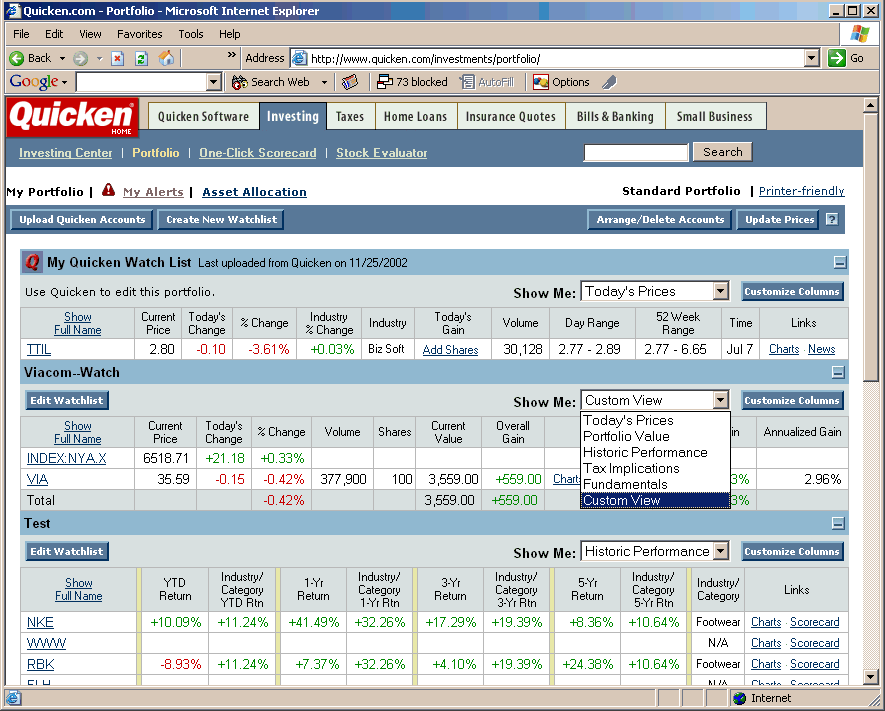Collapse the Test portfolio section
This screenshot has width=885, height=711.
click(x=839, y=523)
